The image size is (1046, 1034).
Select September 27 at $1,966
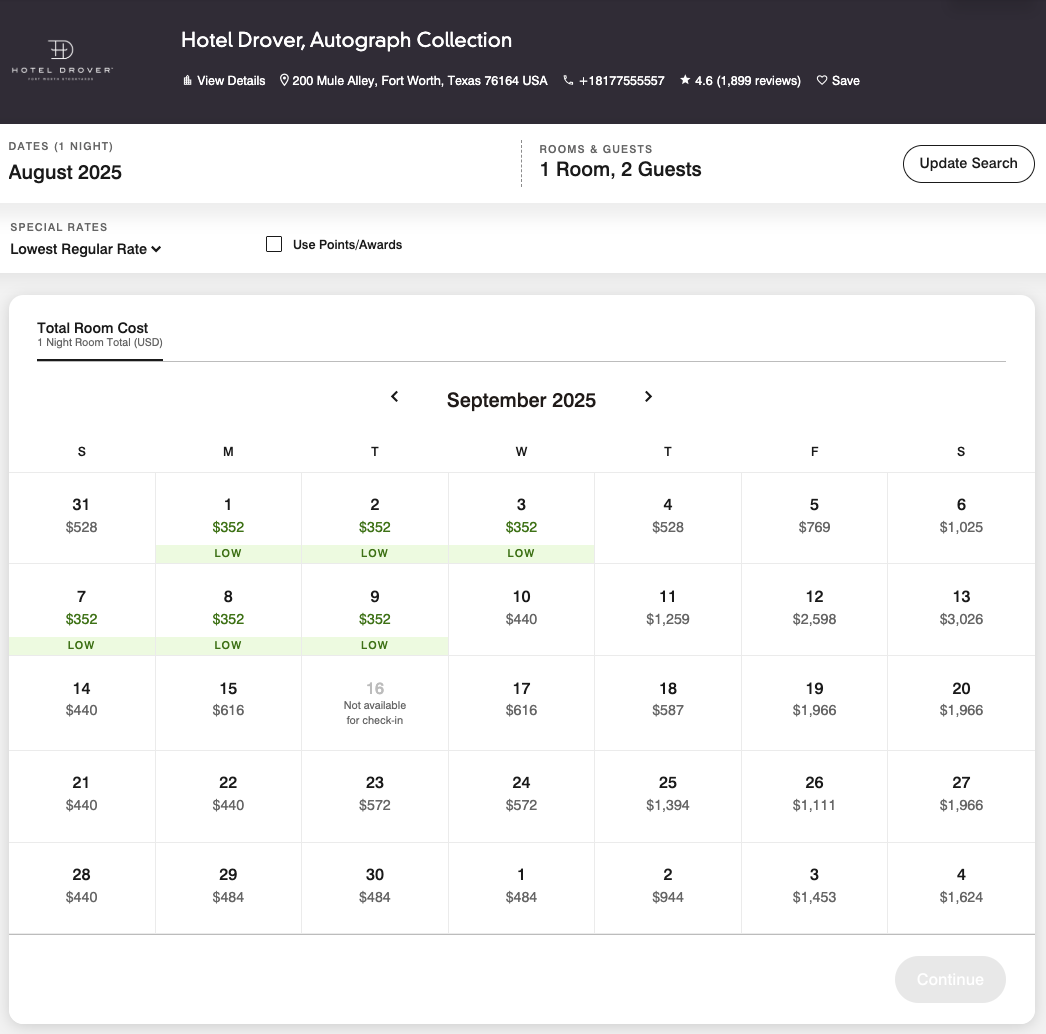pos(961,797)
